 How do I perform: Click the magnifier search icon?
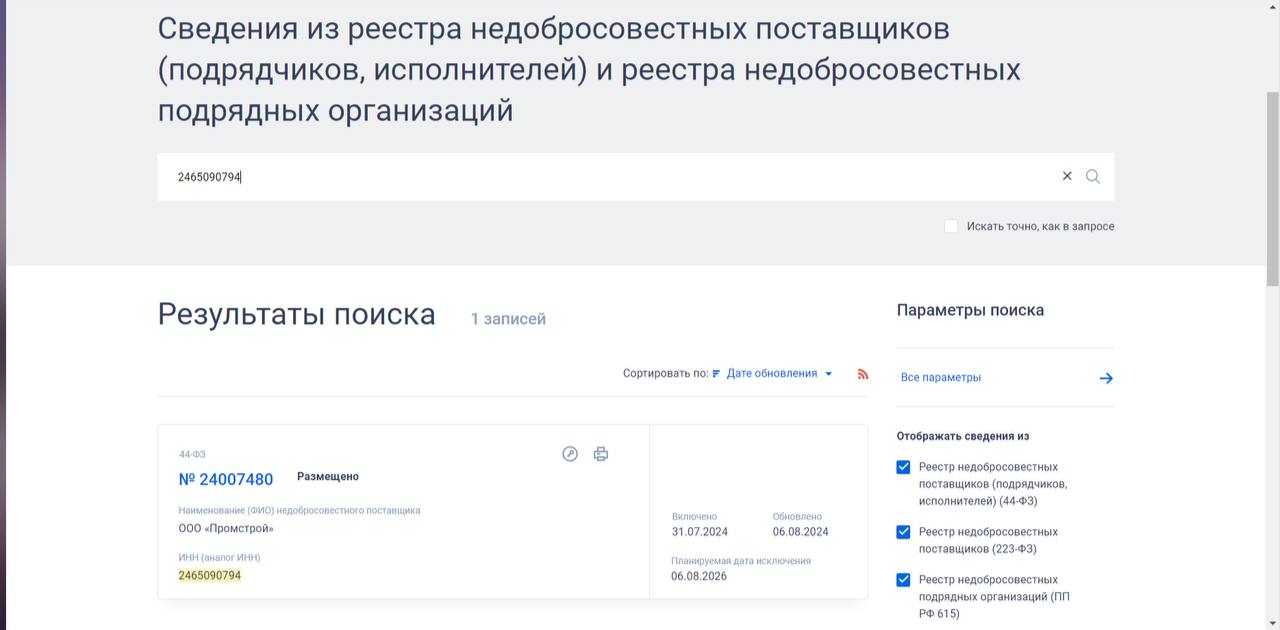click(x=1093, y=176)
